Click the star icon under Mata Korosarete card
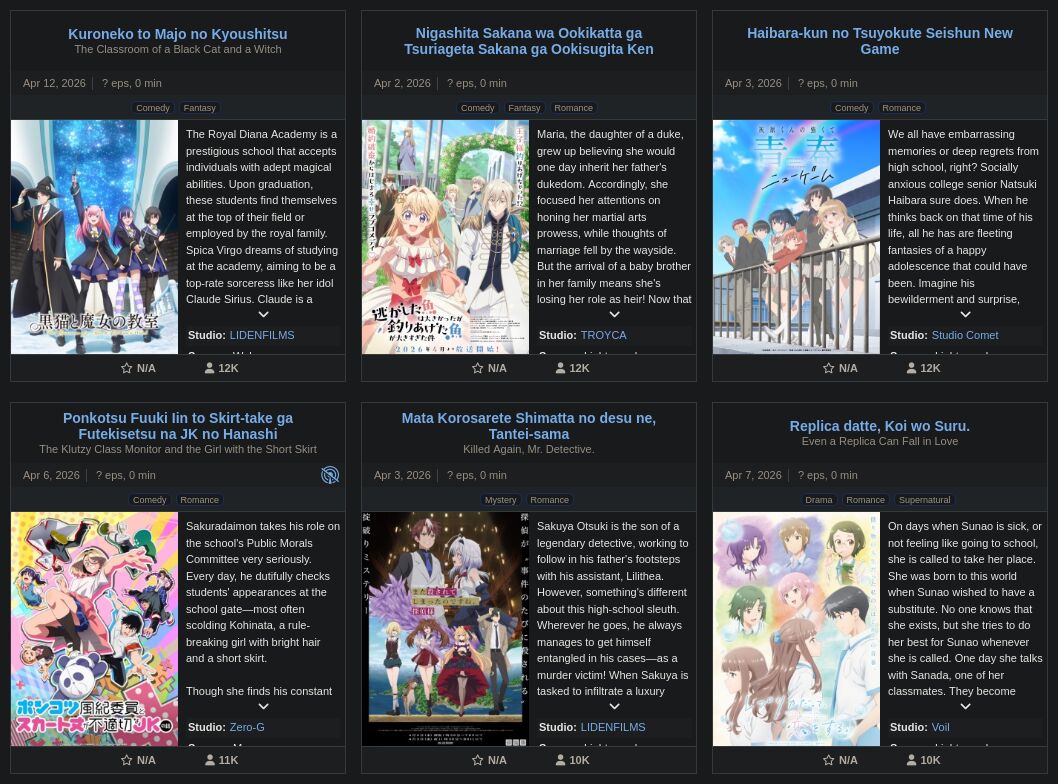The height and width of the screenshot is (784, 1058). [x=478, y=760]
